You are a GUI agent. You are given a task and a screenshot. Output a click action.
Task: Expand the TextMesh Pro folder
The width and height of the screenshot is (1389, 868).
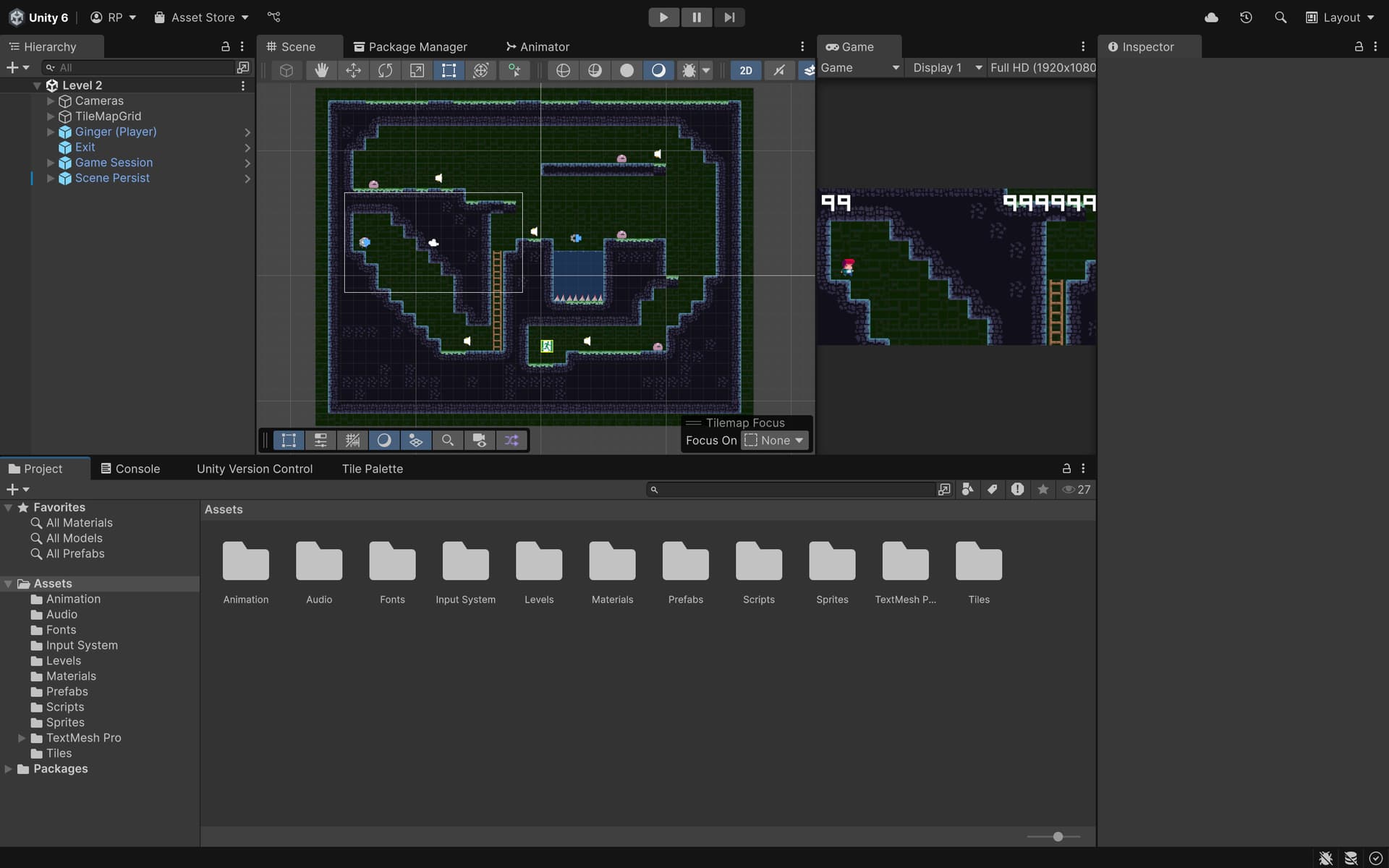pos(22,738)
